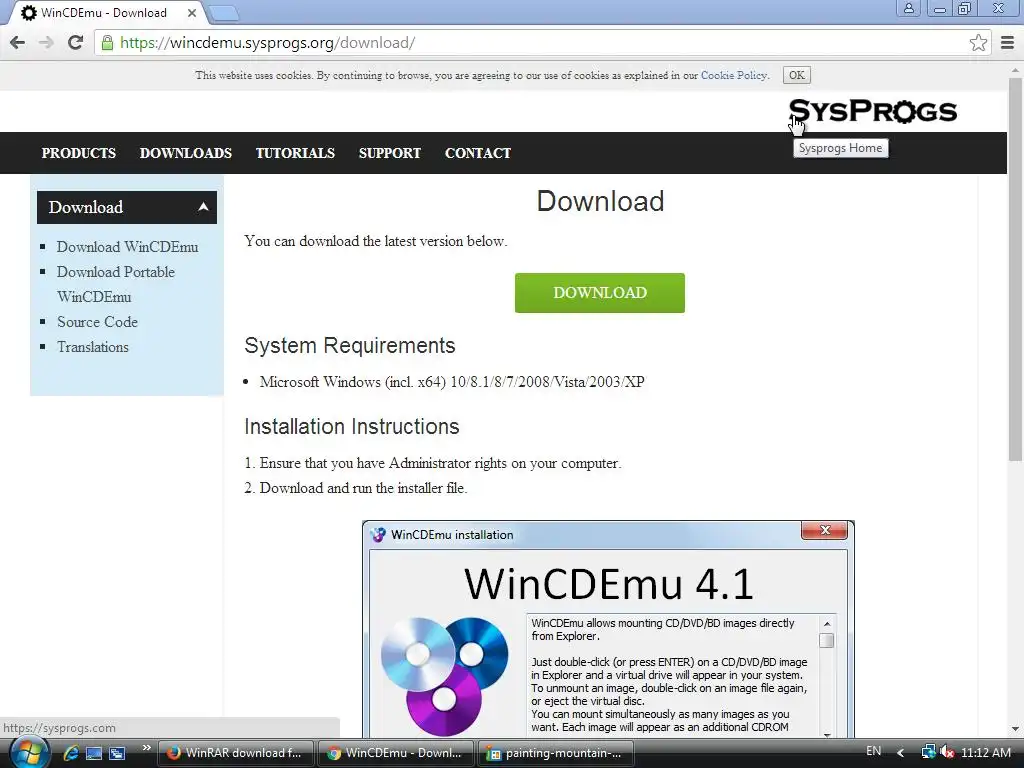
Task: Click the page scrollbar up arrow
Action: point(1015,69)
